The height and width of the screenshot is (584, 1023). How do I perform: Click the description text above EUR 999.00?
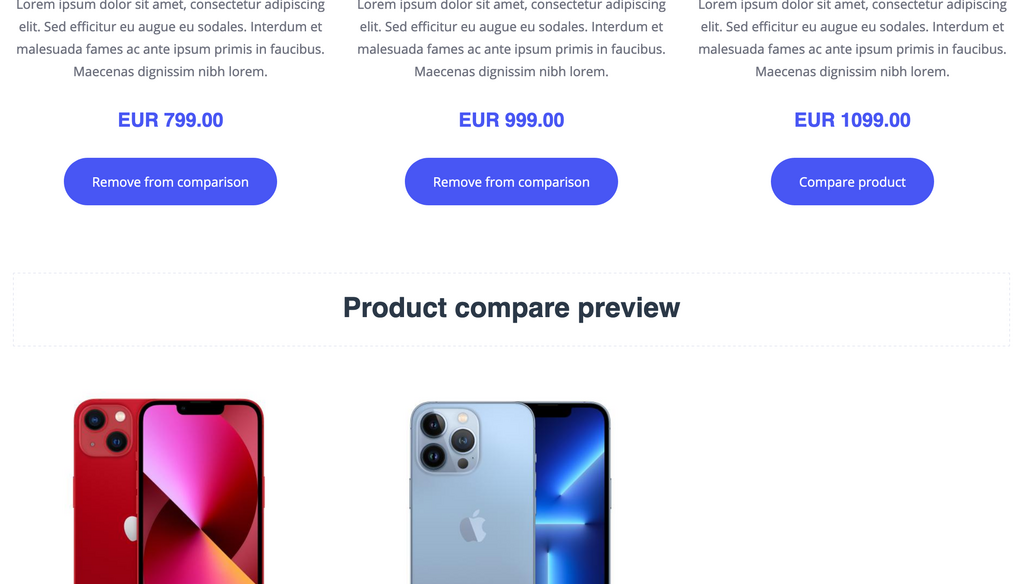coord(512,39)
